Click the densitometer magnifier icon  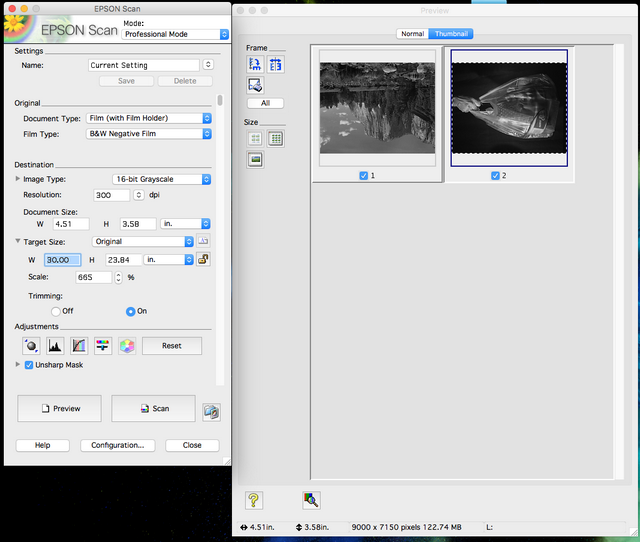click(x=311, y=500)
